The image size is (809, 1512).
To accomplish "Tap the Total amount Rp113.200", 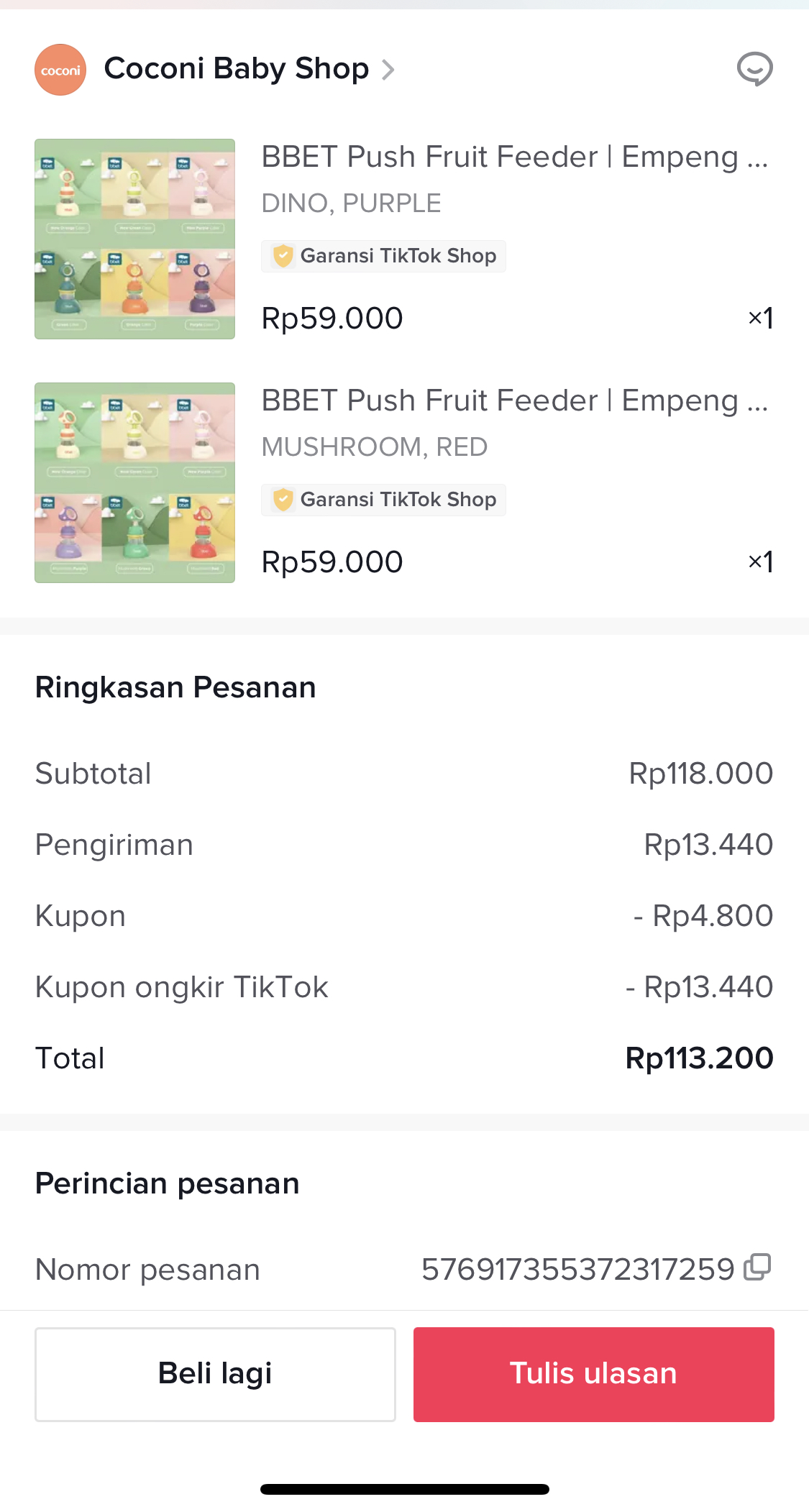I will point(699,1058).
